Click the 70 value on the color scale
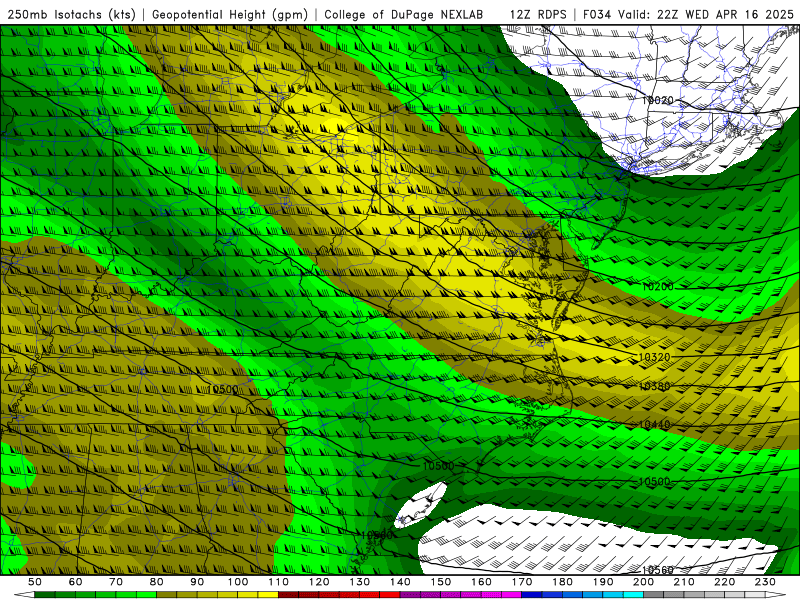This screenshot has height=600, width=800. pyautogui.click(x=116, y=582)
